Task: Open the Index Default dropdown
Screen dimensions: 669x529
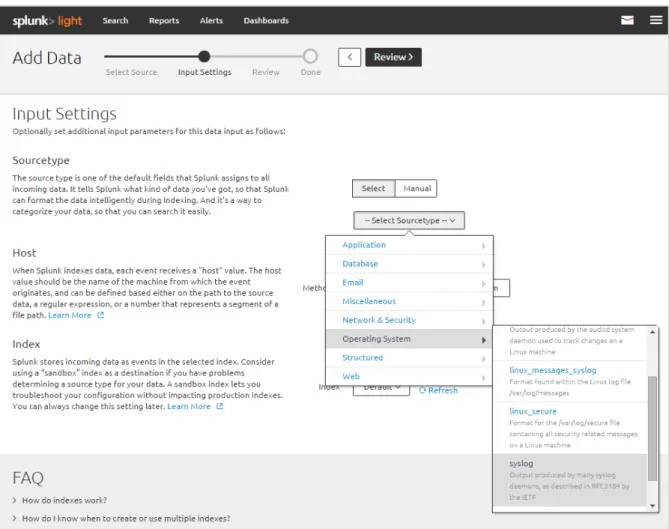Action: (x=381, y=389)
